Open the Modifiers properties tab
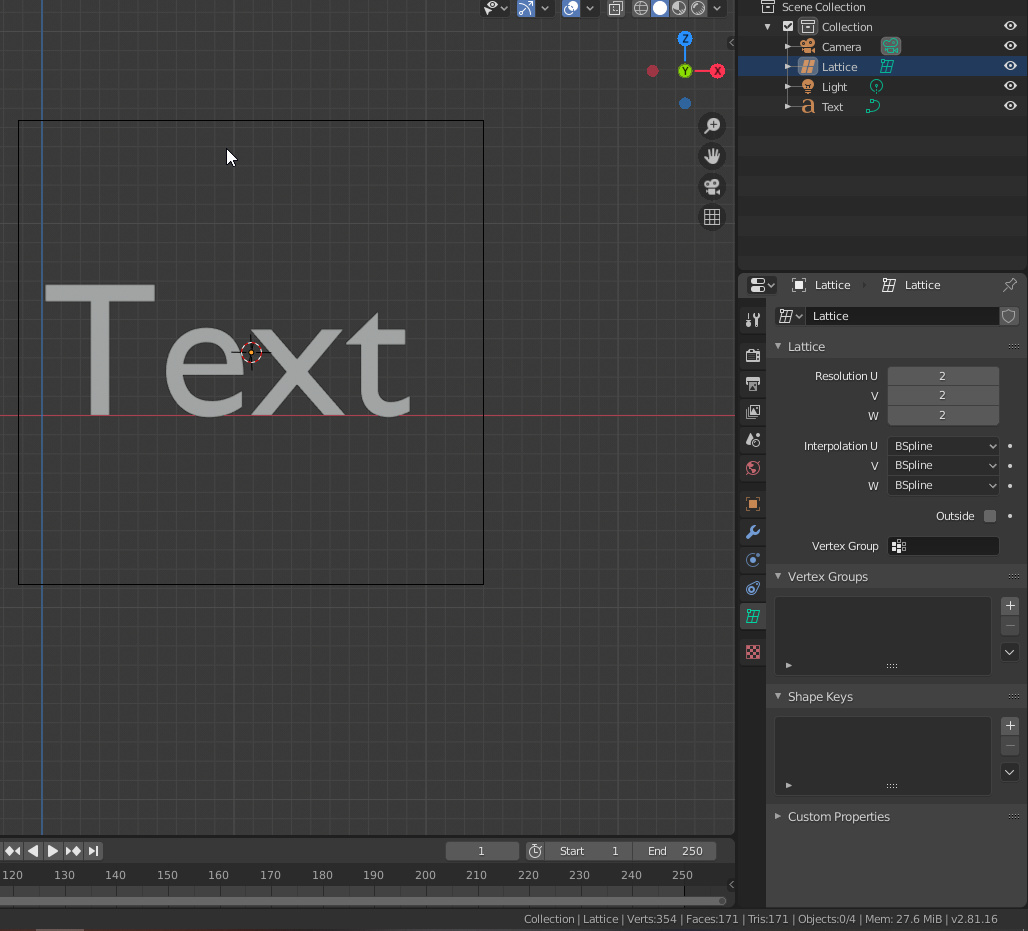 pyautogui.click(x=753, y=532)
